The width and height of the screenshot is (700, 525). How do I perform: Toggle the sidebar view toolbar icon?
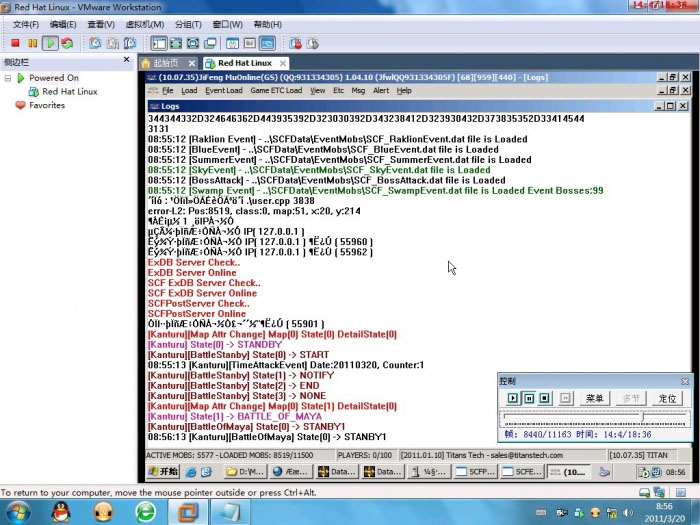[158, 43]
